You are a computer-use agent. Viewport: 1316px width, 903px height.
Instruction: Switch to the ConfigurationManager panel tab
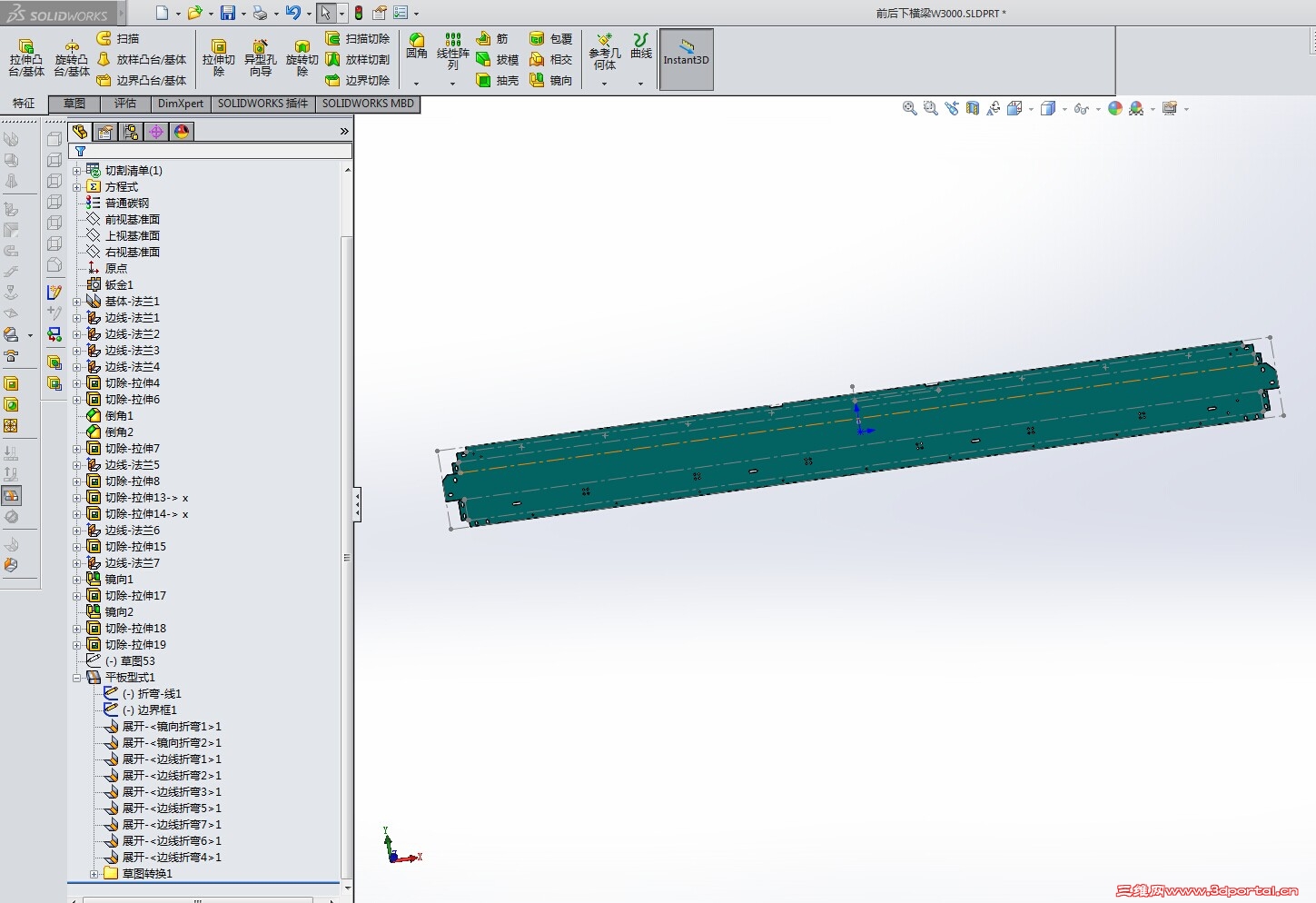pos(131,132)
